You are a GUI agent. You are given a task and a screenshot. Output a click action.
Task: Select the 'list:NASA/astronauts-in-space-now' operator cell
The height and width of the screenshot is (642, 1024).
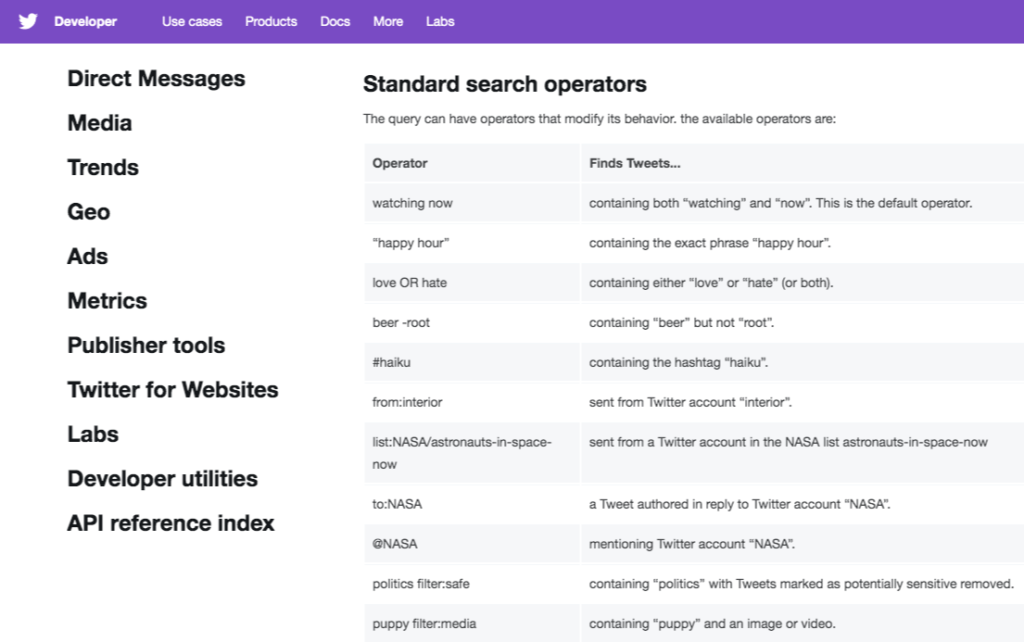pyautogui.click(x=472, y=453)
